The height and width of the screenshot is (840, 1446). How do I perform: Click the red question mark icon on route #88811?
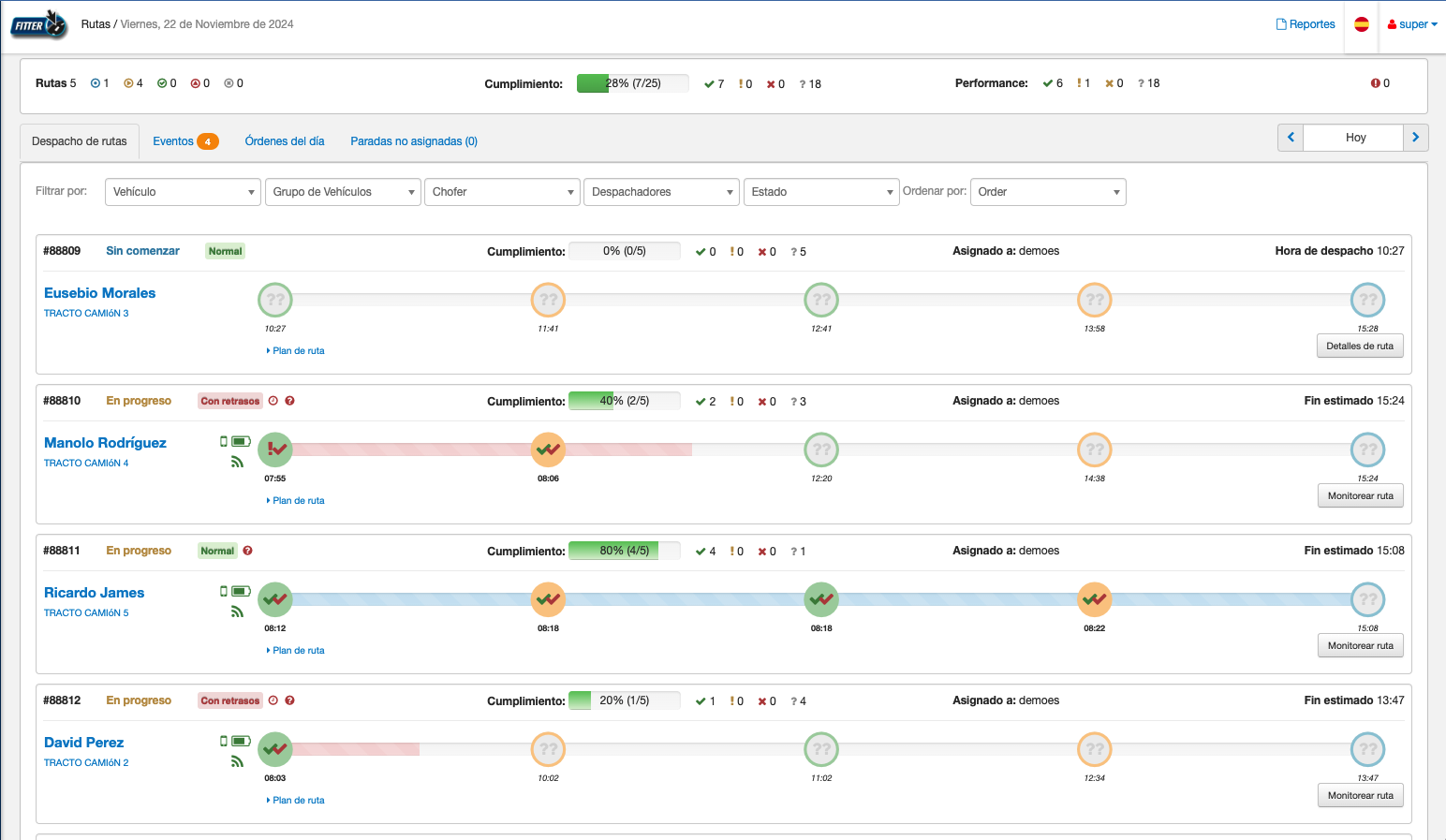[x=248, y=551]
